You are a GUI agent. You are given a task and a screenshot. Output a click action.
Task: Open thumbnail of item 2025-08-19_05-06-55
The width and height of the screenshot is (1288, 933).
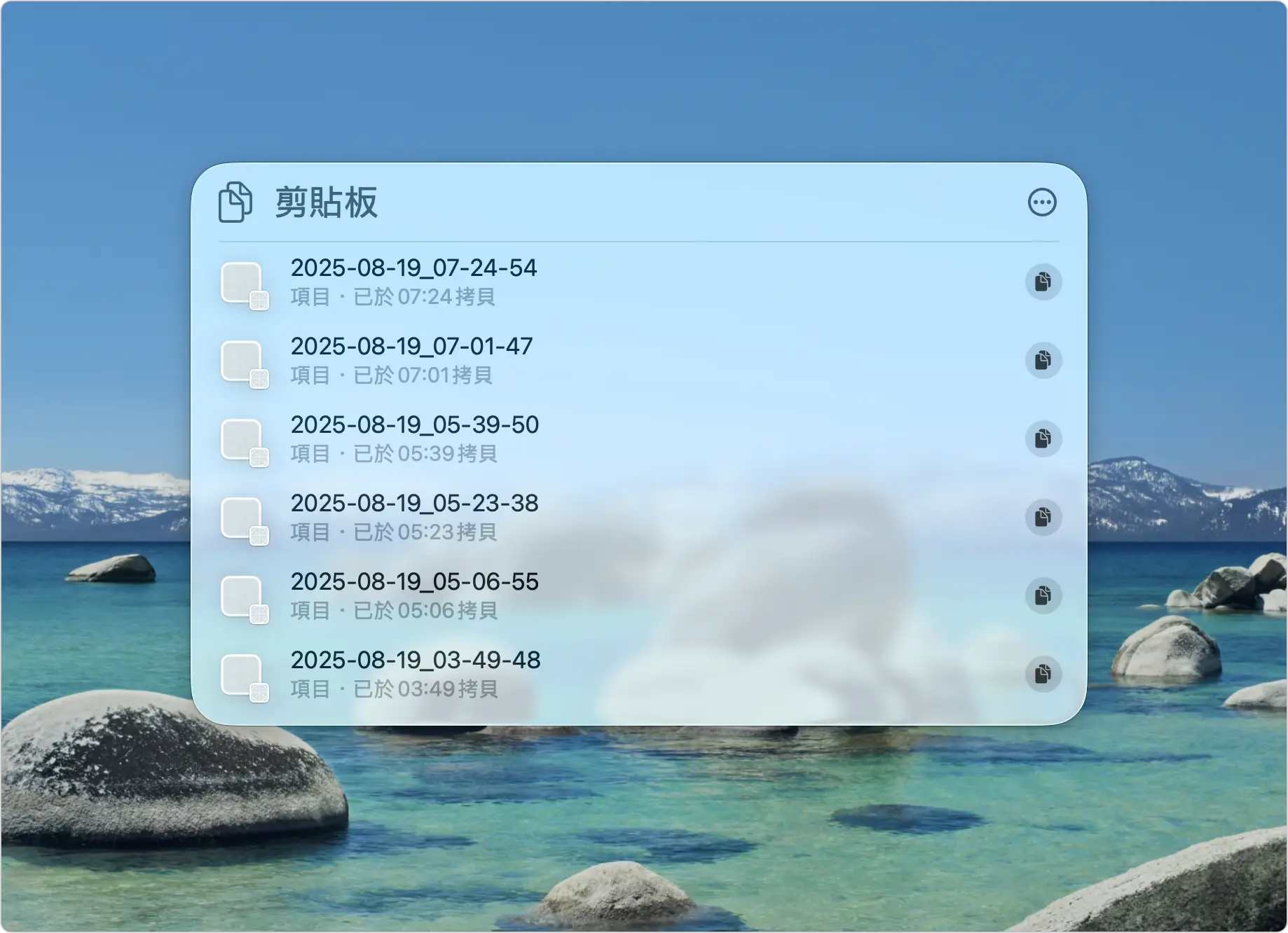pyautogui.click(x=245, y=599)
